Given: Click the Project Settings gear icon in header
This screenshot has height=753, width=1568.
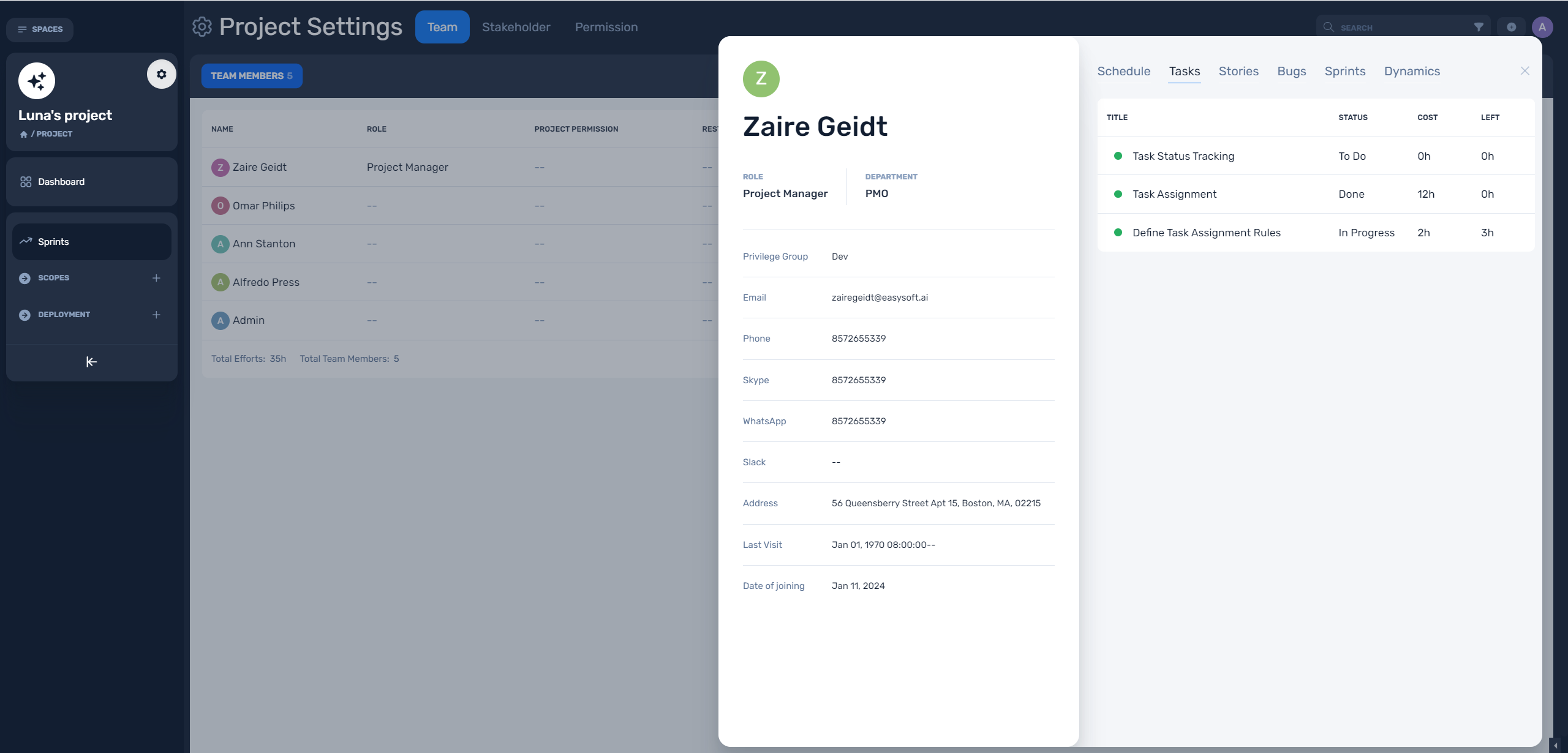Looking at the screenshot, I should (x=202, y=27).
